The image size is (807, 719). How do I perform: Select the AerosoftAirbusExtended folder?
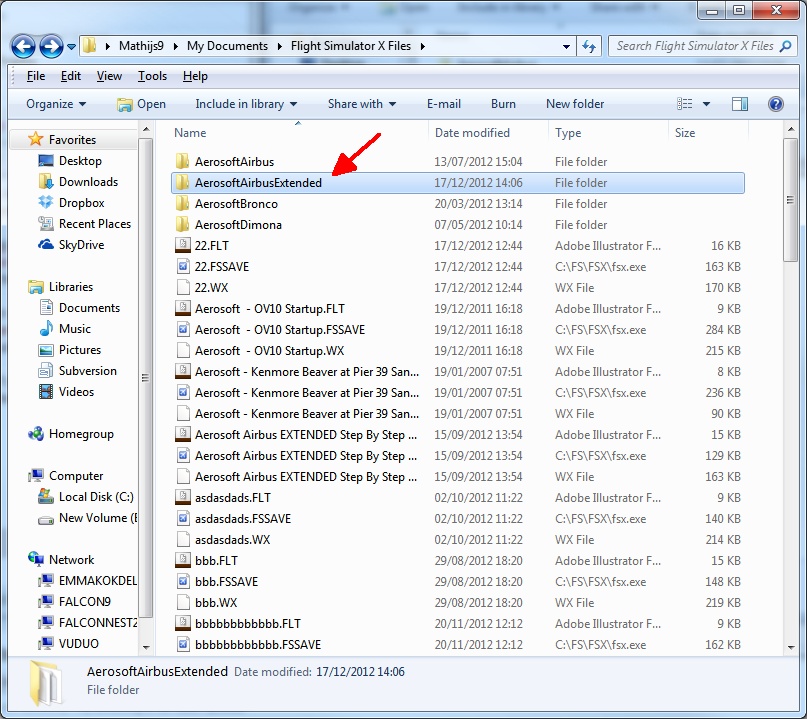point(458,183)
